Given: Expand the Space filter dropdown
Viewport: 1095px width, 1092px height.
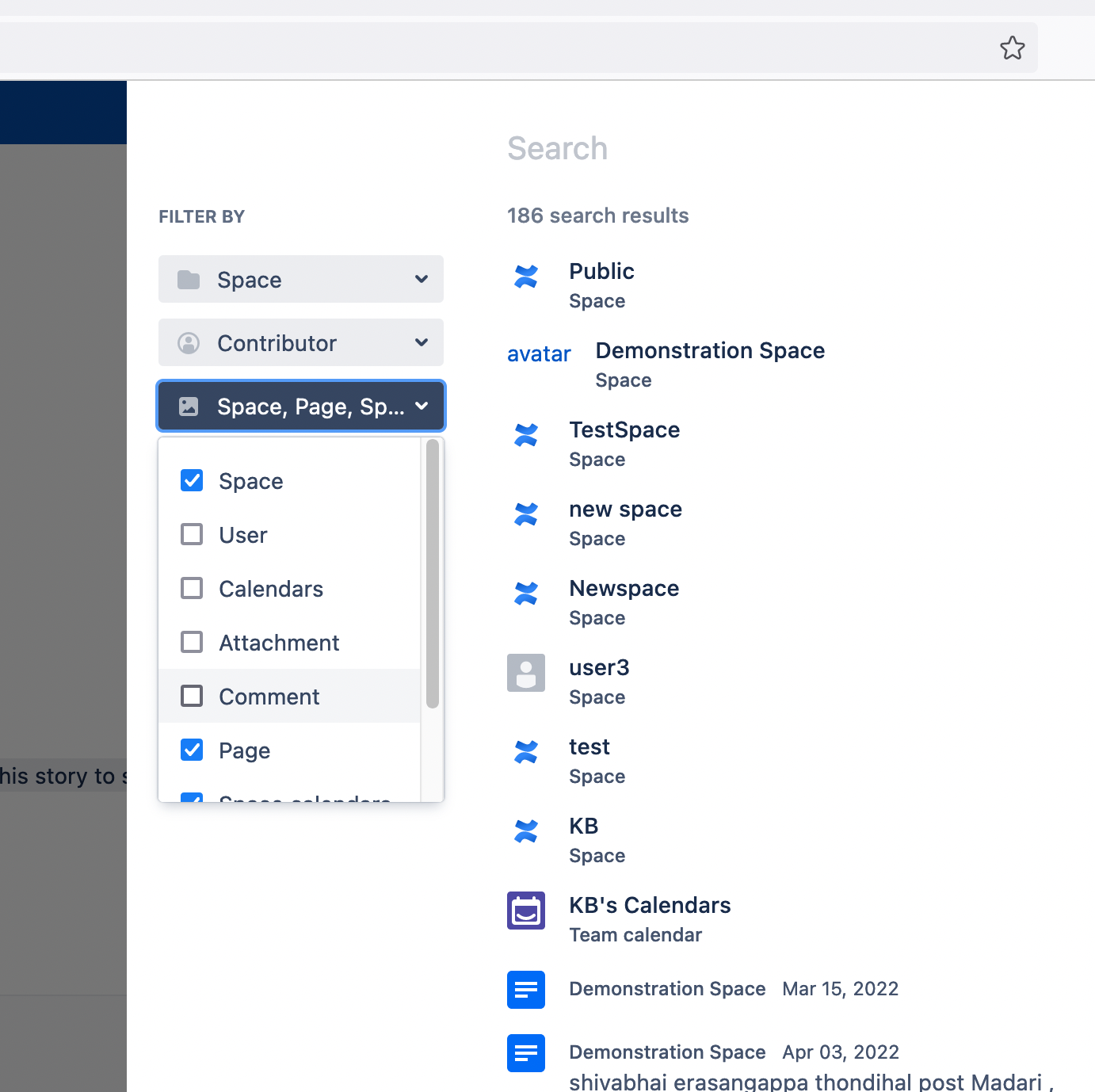Looking at the screenshot, I should [422, 279].
